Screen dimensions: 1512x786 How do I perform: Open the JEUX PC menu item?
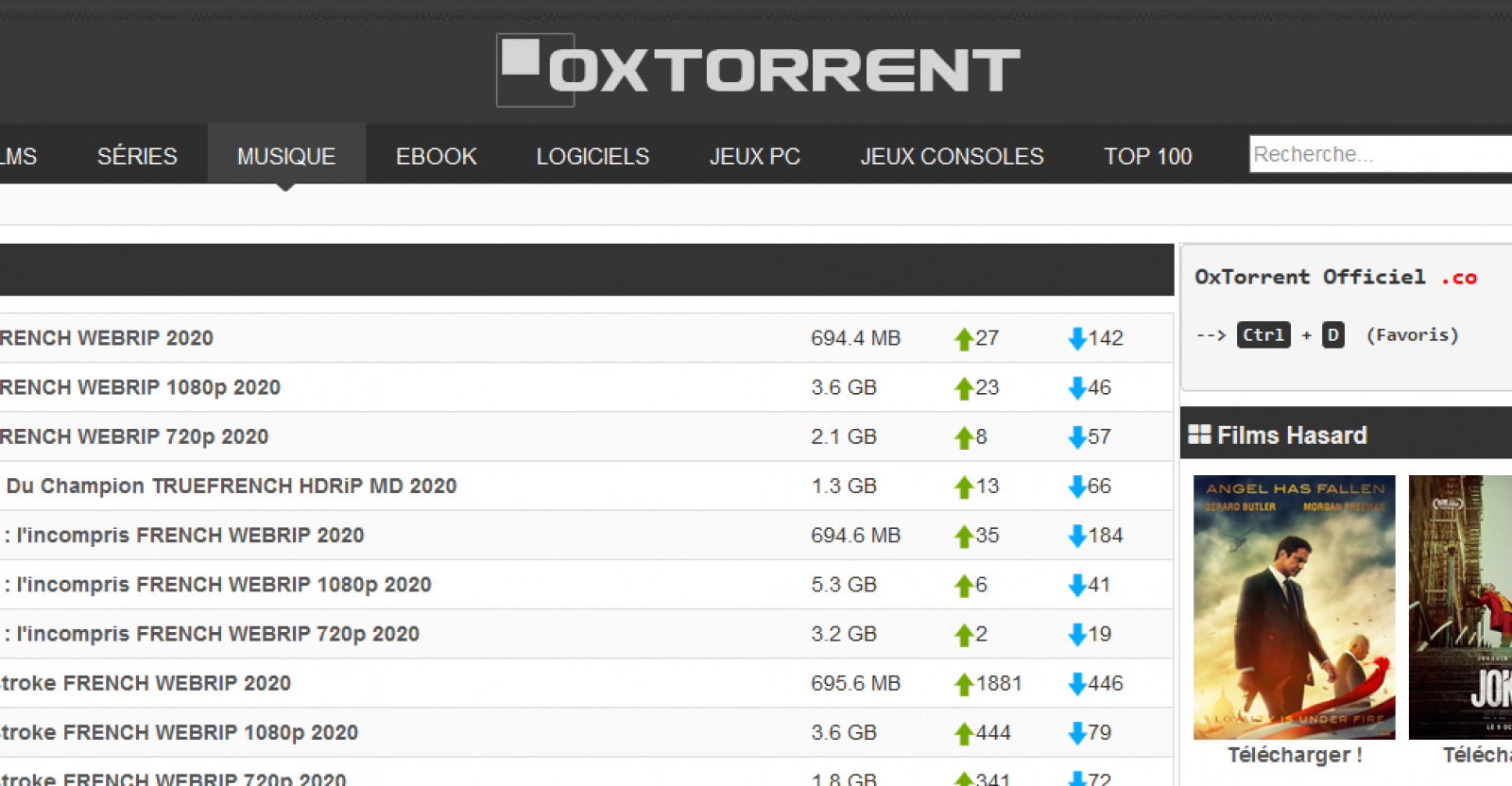coord(755,156)
